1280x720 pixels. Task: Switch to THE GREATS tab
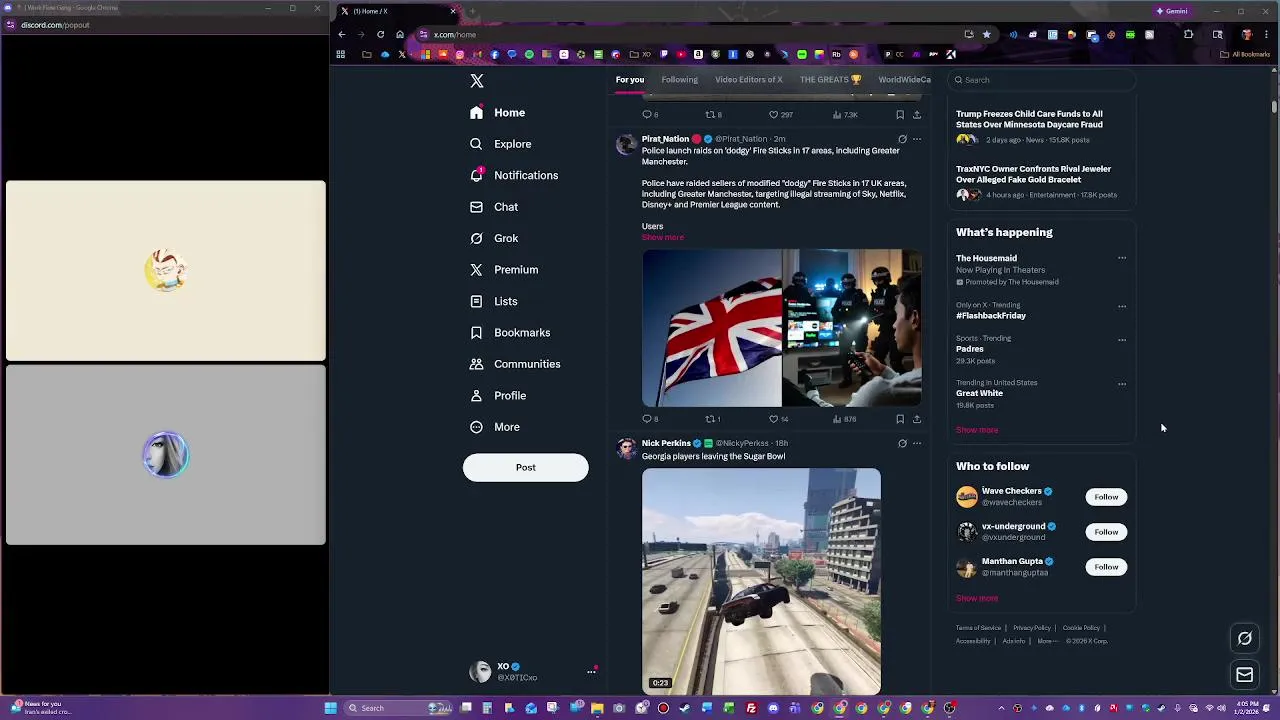(x=830, y=80)
